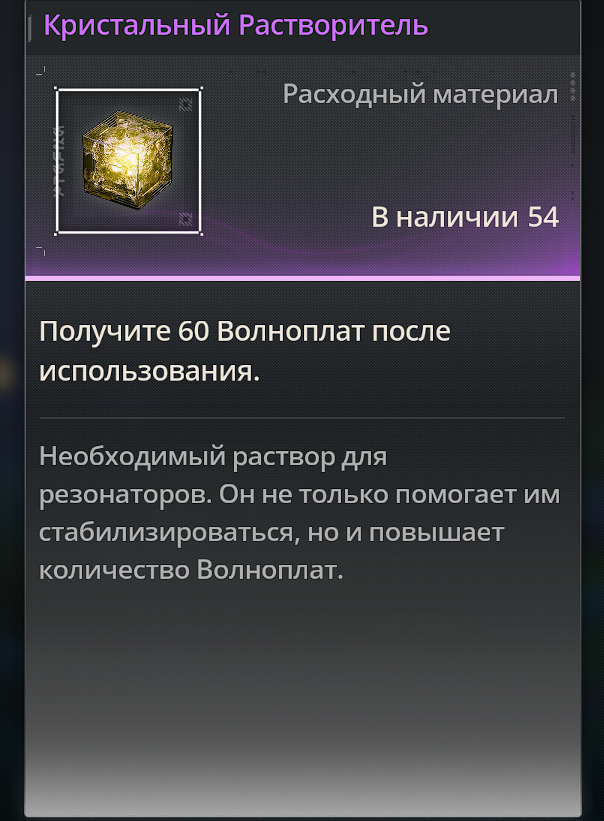Click the количество Волноплат closing line
Viewport: 604px width, 821px height.
coord(191,570)
